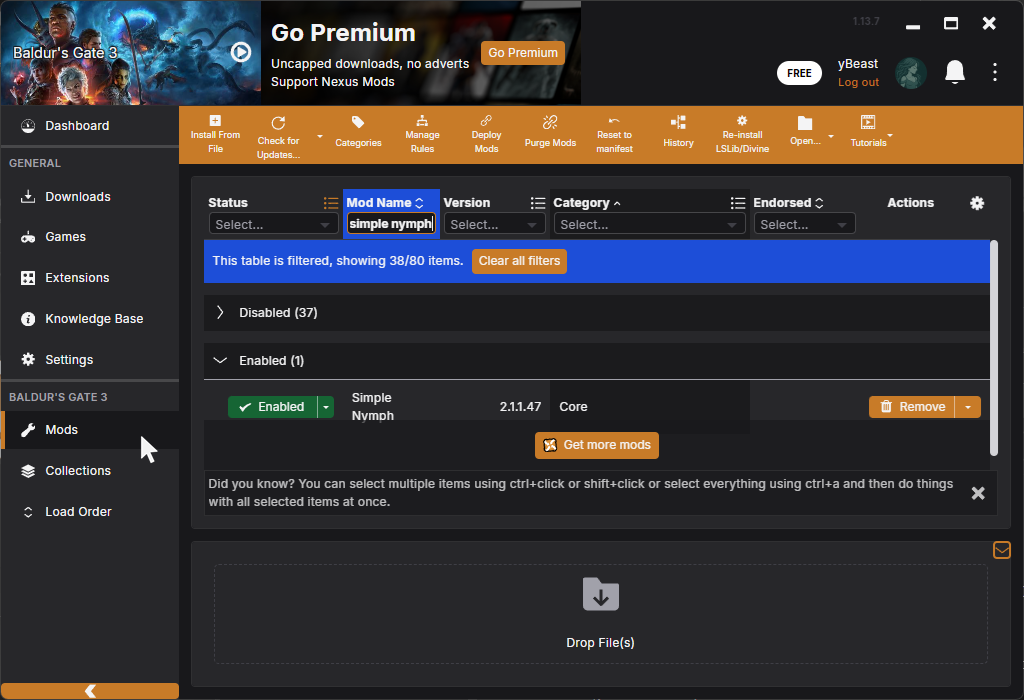Click the Category column grouping icon
This screenshot has width=1024, height=700.
(x=737, y=203)
